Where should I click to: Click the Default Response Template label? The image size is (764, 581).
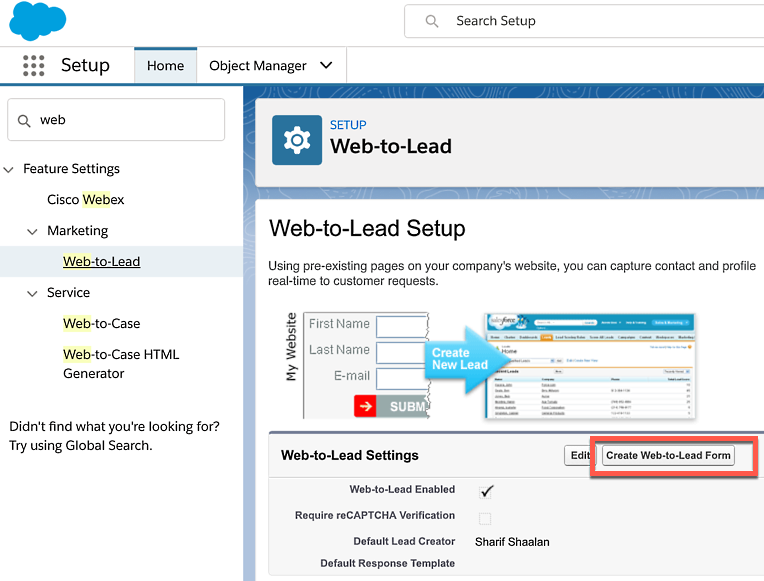pos(387,563)
